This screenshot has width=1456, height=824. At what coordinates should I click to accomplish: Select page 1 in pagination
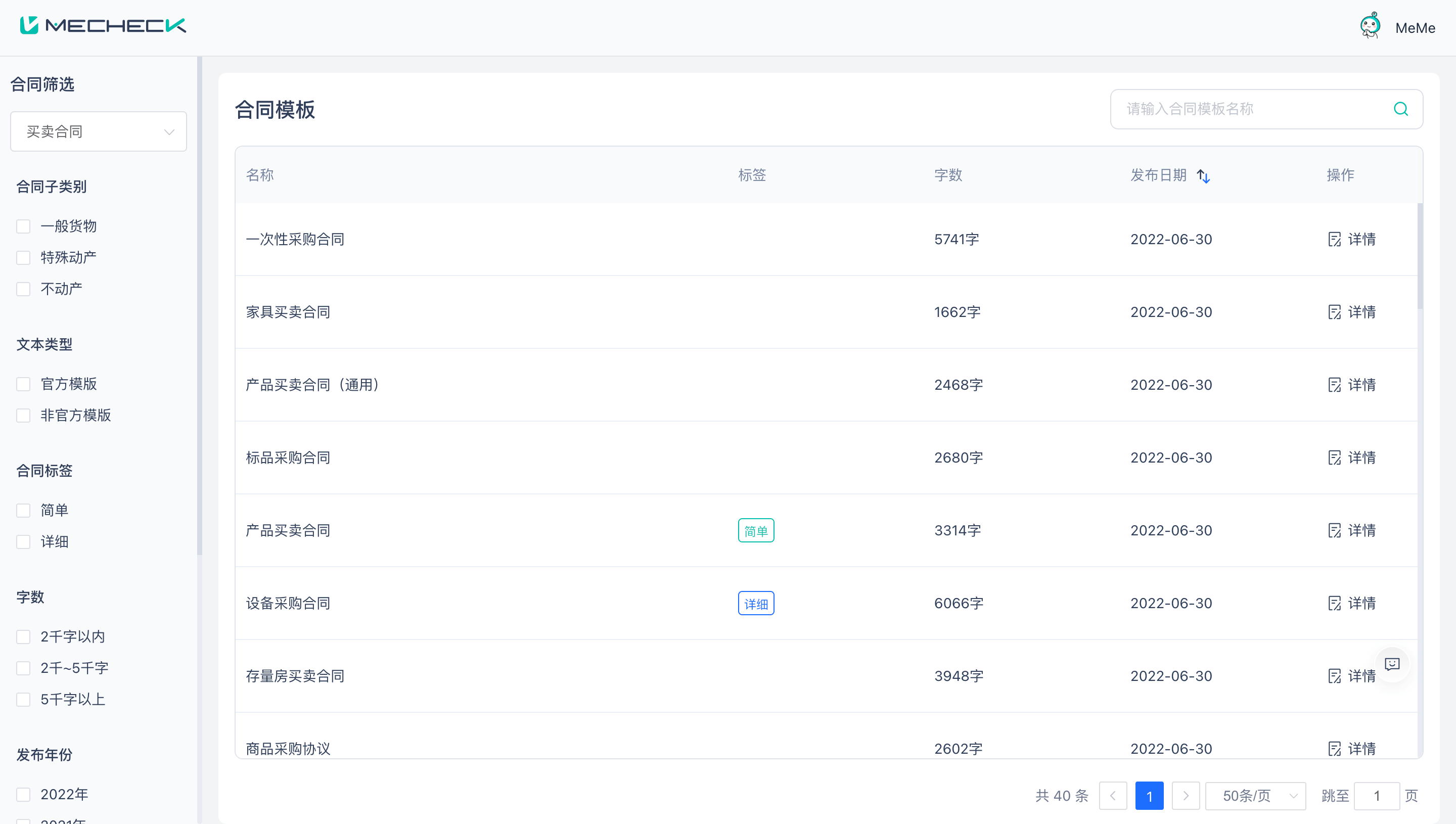[x=1149, y=796]
